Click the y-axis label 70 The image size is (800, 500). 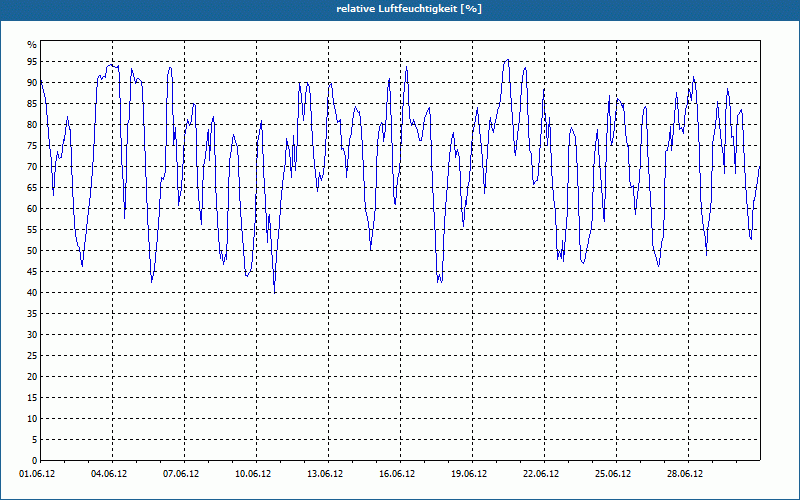point(32,167)
